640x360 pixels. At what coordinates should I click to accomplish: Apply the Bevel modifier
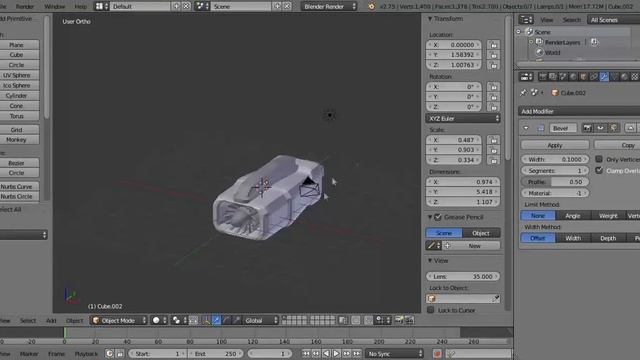[555, 145]
